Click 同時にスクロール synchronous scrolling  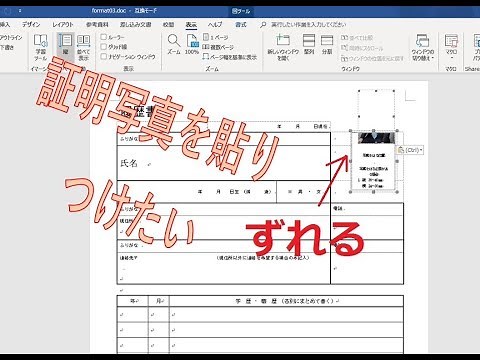click(x=362, y=48)
